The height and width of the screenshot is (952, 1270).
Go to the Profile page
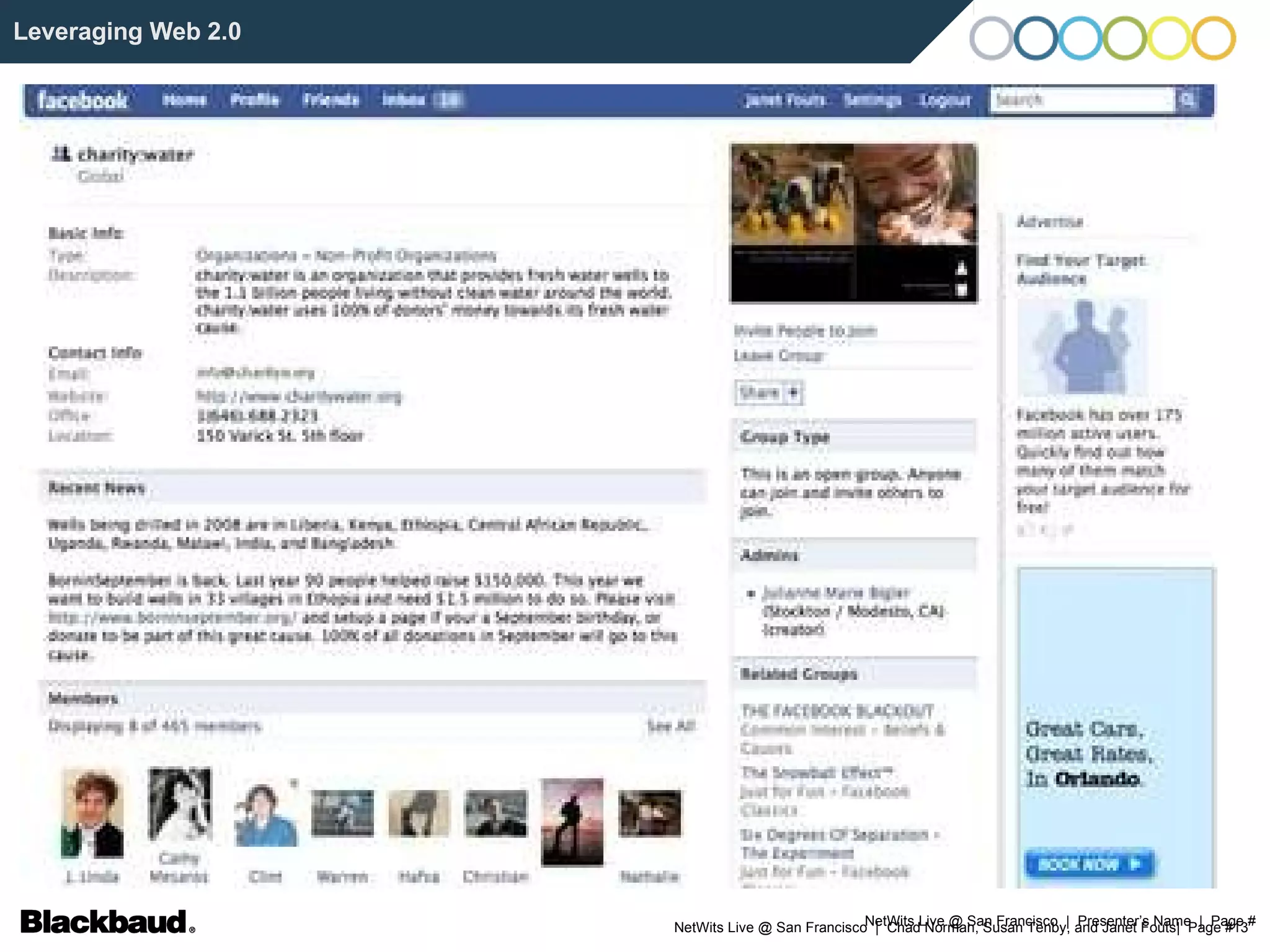(x=255, y=100)
